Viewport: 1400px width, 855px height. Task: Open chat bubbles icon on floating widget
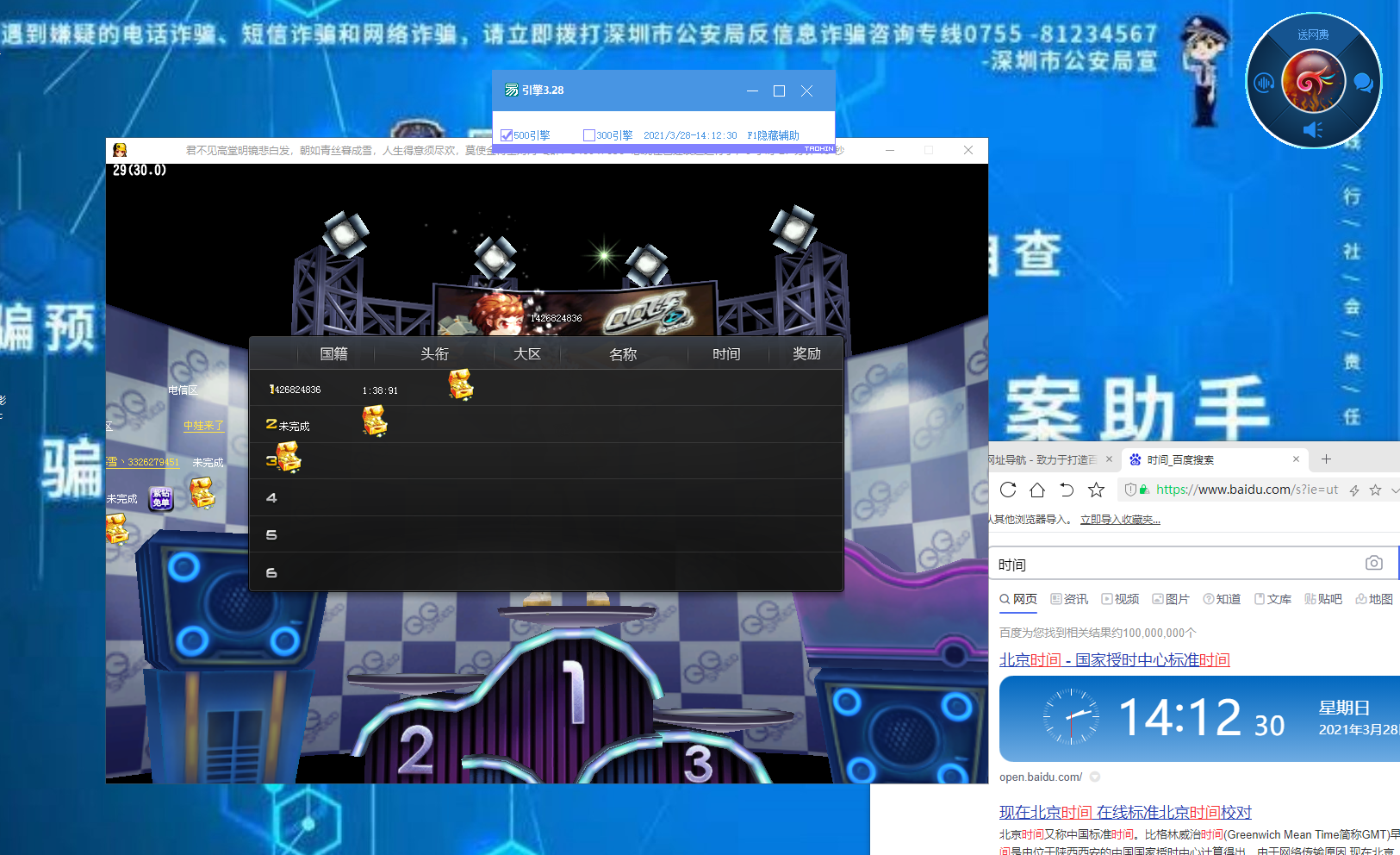pos(1363,83)
